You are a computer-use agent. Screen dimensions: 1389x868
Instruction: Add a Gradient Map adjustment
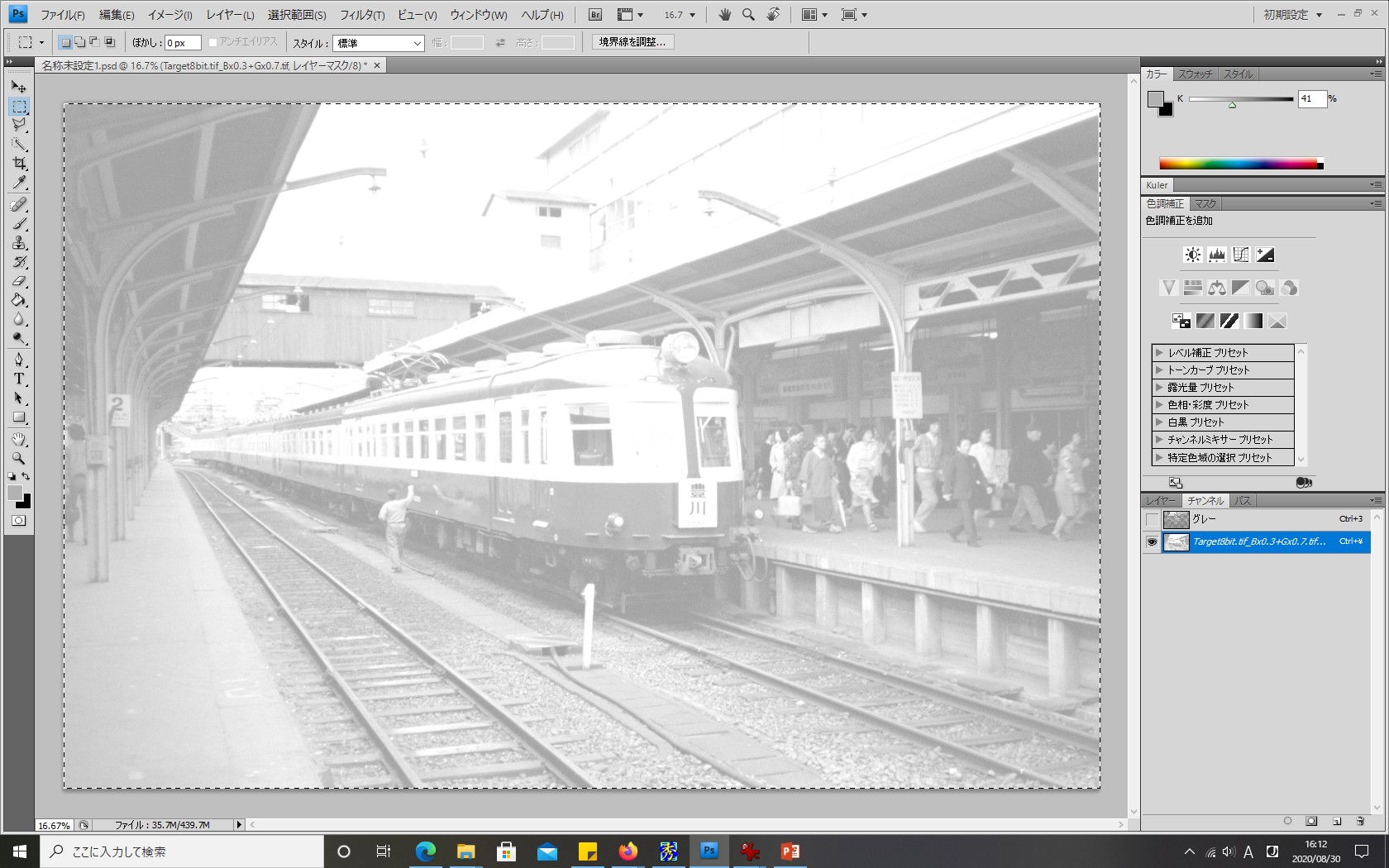tap(1253, 321)
